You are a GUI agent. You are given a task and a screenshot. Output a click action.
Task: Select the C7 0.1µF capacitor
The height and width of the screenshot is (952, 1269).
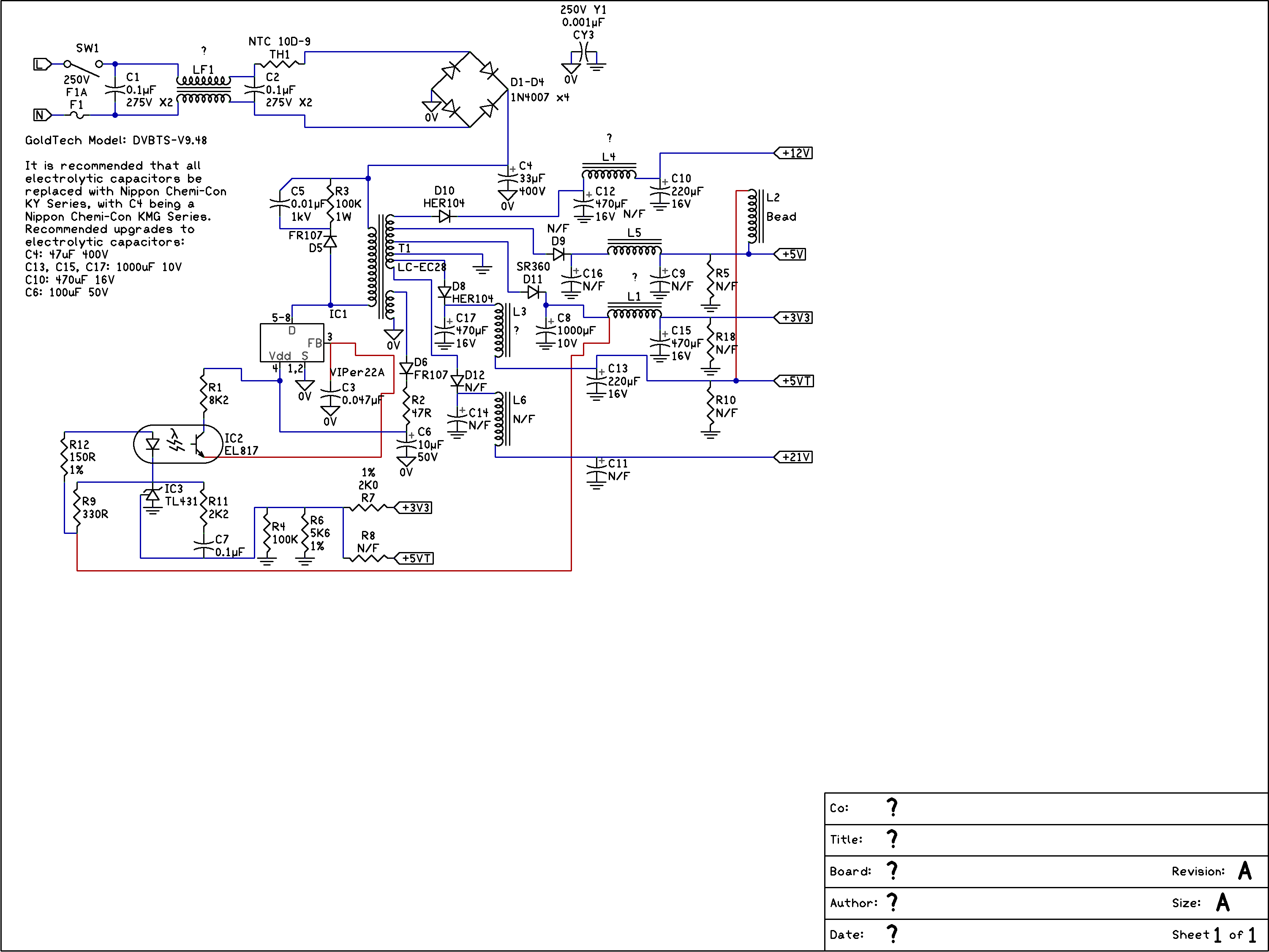[203, 545]
